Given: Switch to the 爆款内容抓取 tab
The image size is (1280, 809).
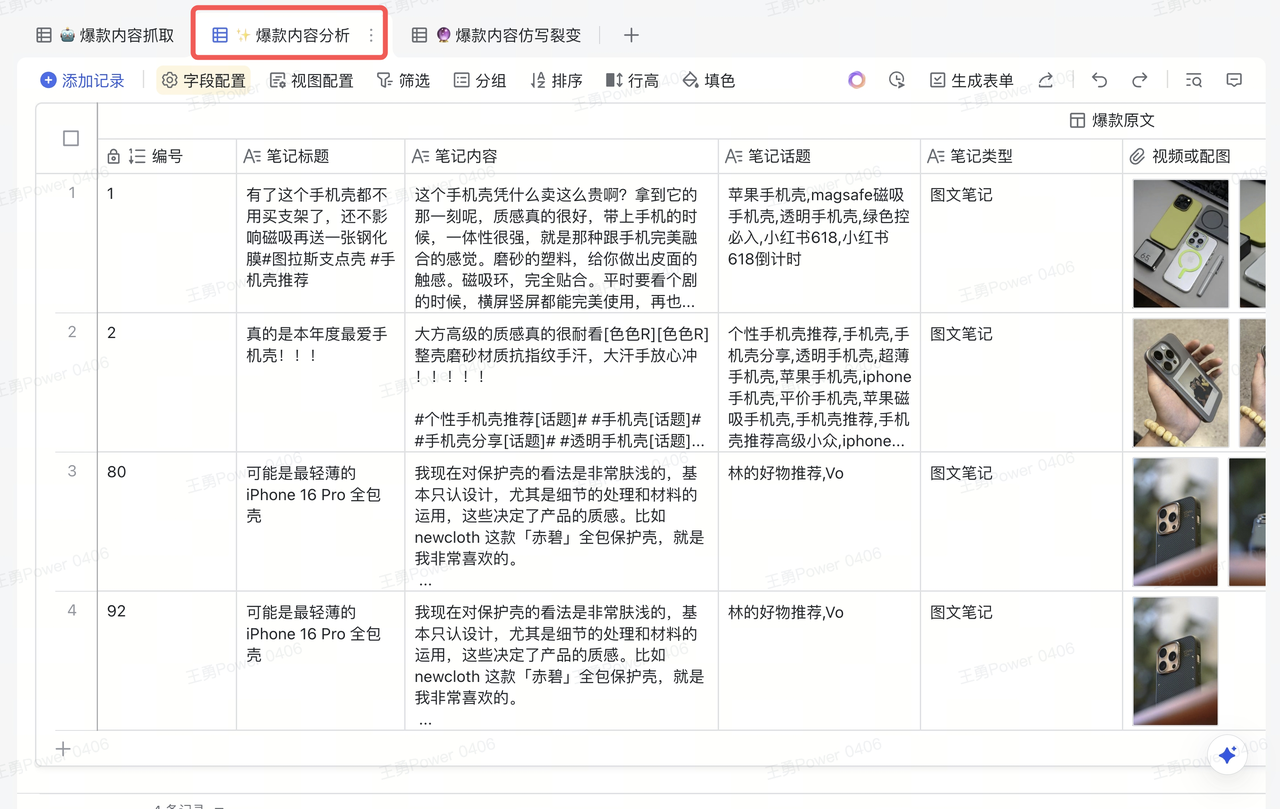Looking at the screenshot, I should tap(105, 35).
